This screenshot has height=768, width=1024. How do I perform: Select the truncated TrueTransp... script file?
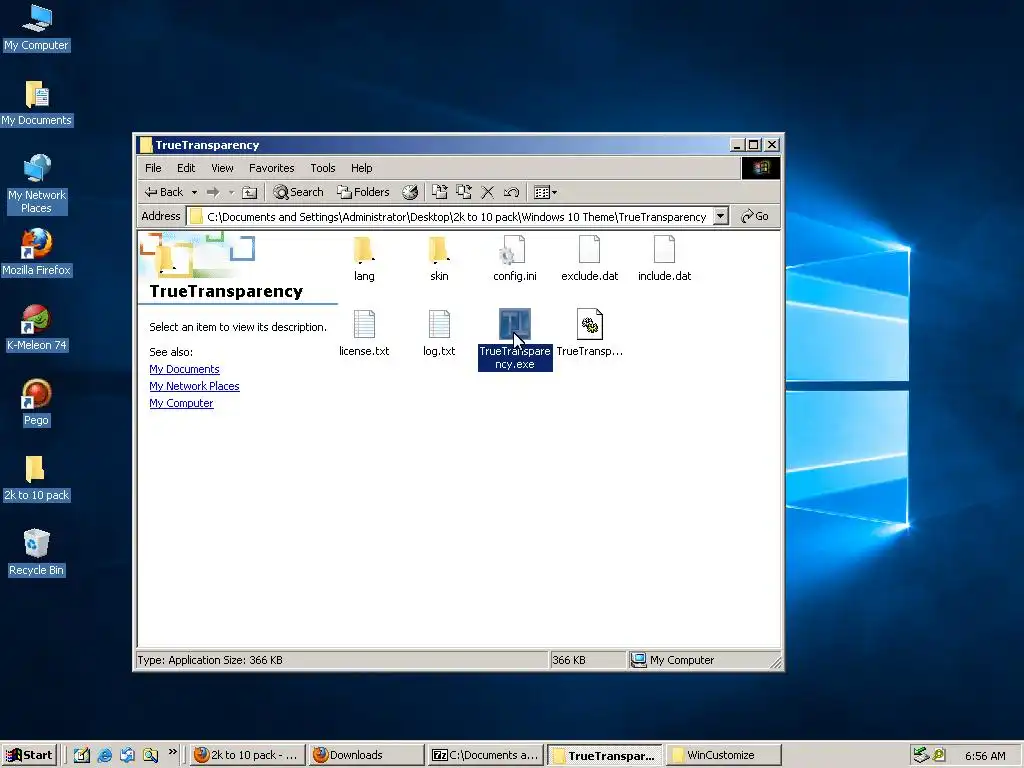589,334
